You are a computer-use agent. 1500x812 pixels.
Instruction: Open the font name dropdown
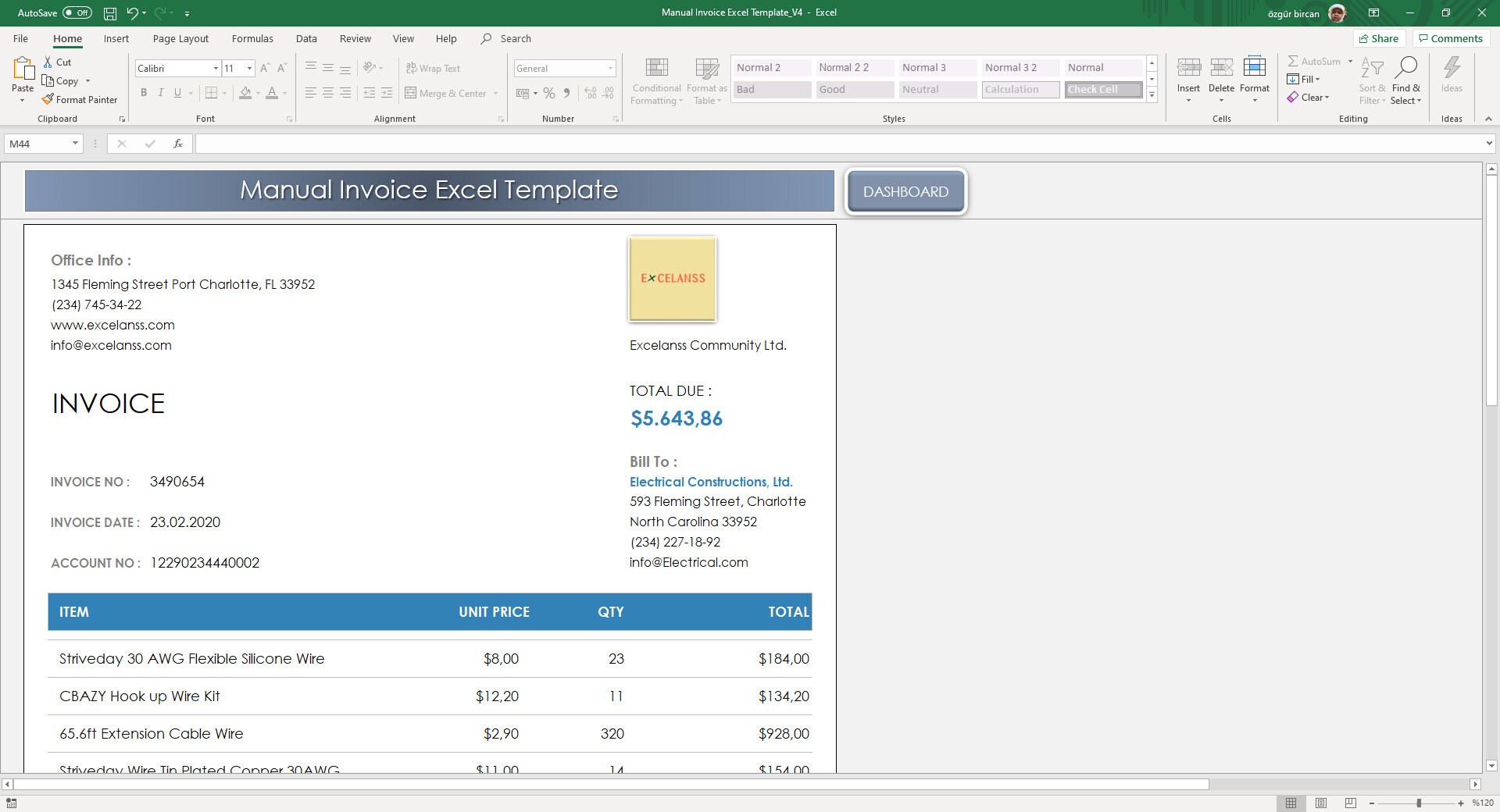click(216, 69)
